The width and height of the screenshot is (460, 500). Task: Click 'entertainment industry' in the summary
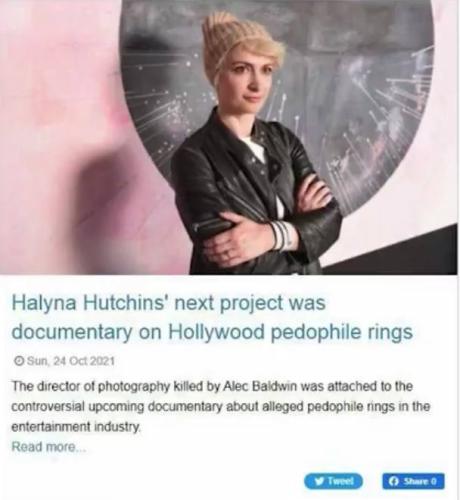(x=76, y=427)
